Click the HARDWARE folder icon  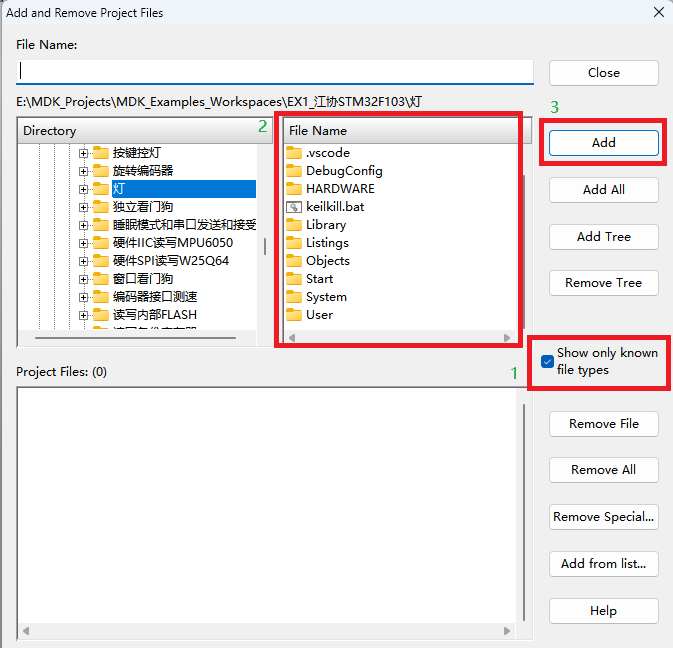(x=294, y=189)
